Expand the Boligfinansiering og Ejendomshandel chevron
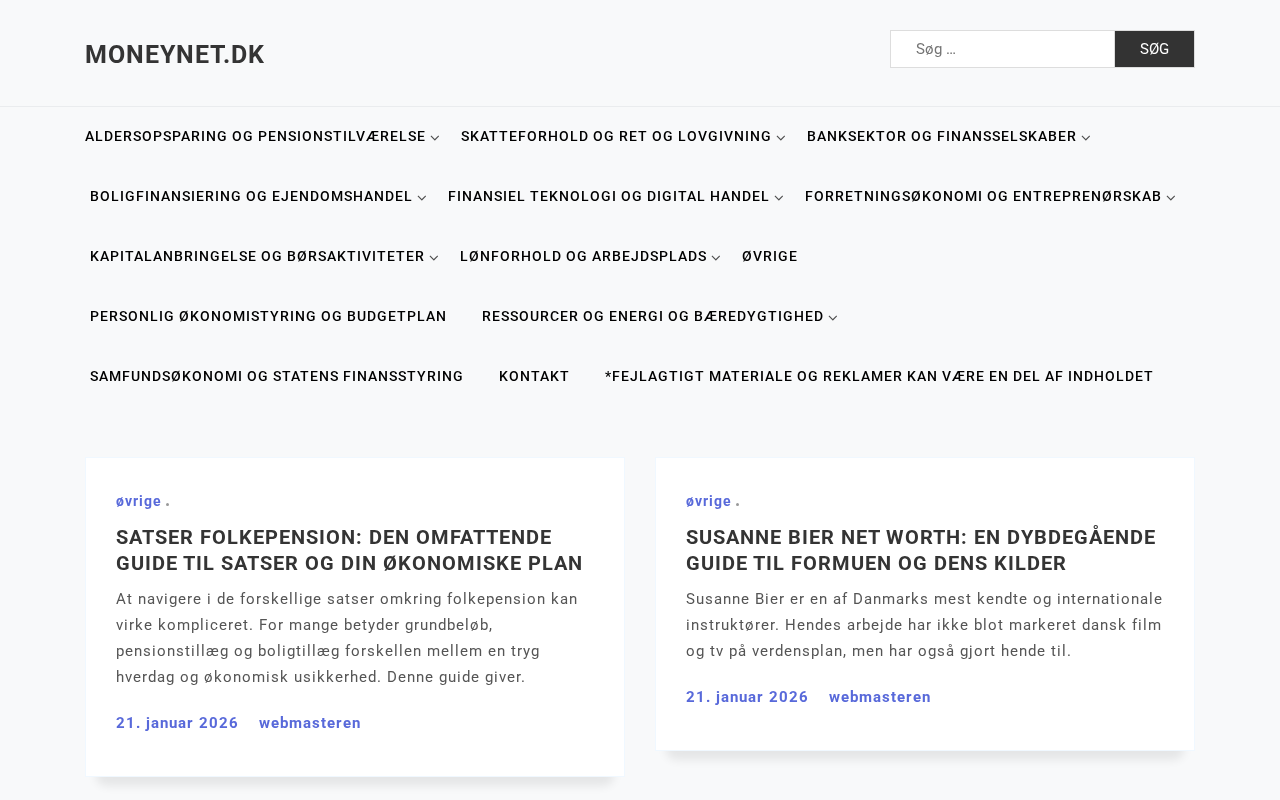 [x=422, y=198]
